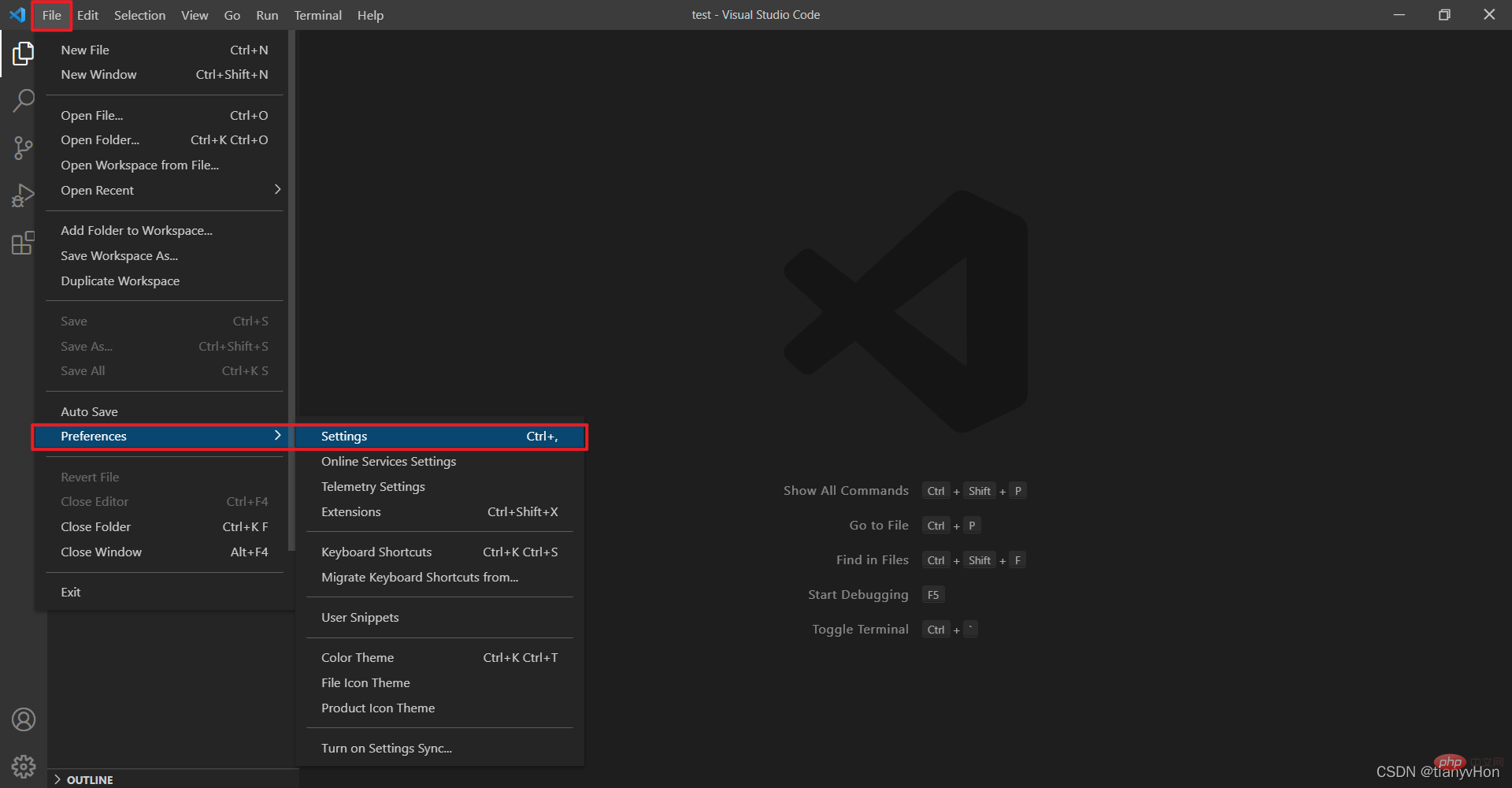This screenshot has height=788, width=1512.
Task: Open the Source Control panel
Action: [23, 148]
